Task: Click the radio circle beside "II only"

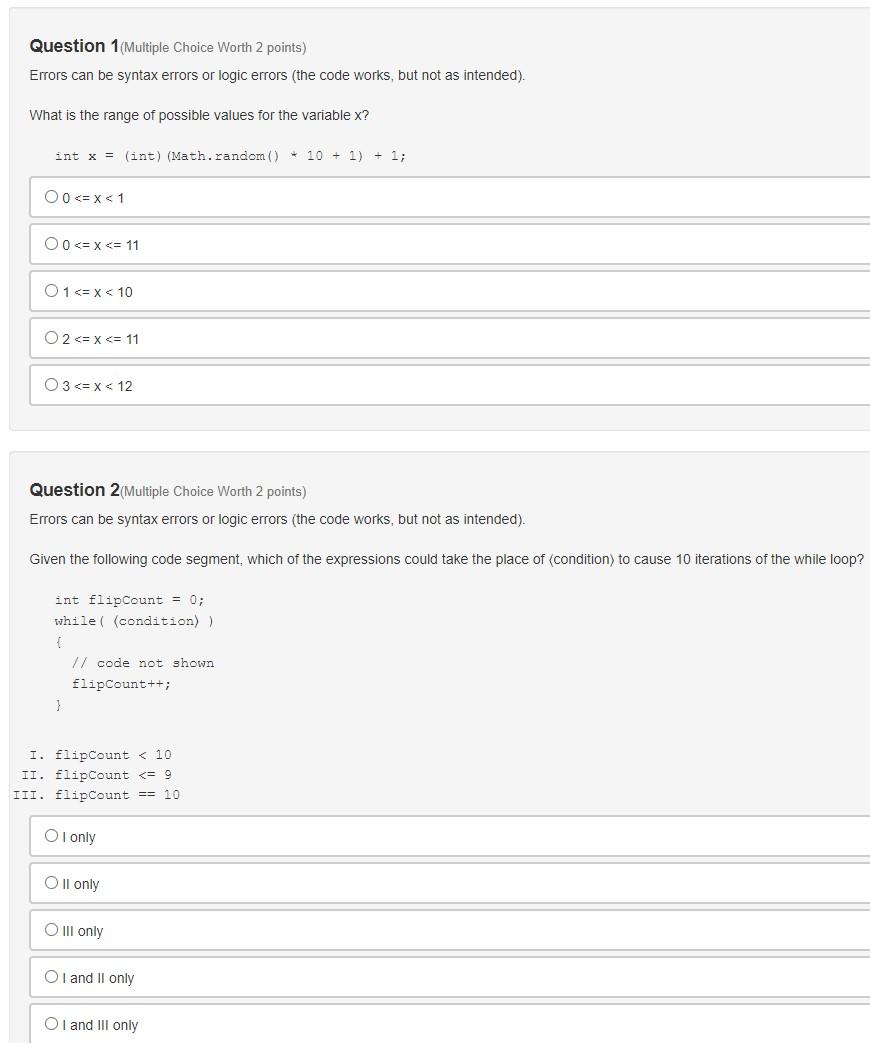Action: pos(51,882)
